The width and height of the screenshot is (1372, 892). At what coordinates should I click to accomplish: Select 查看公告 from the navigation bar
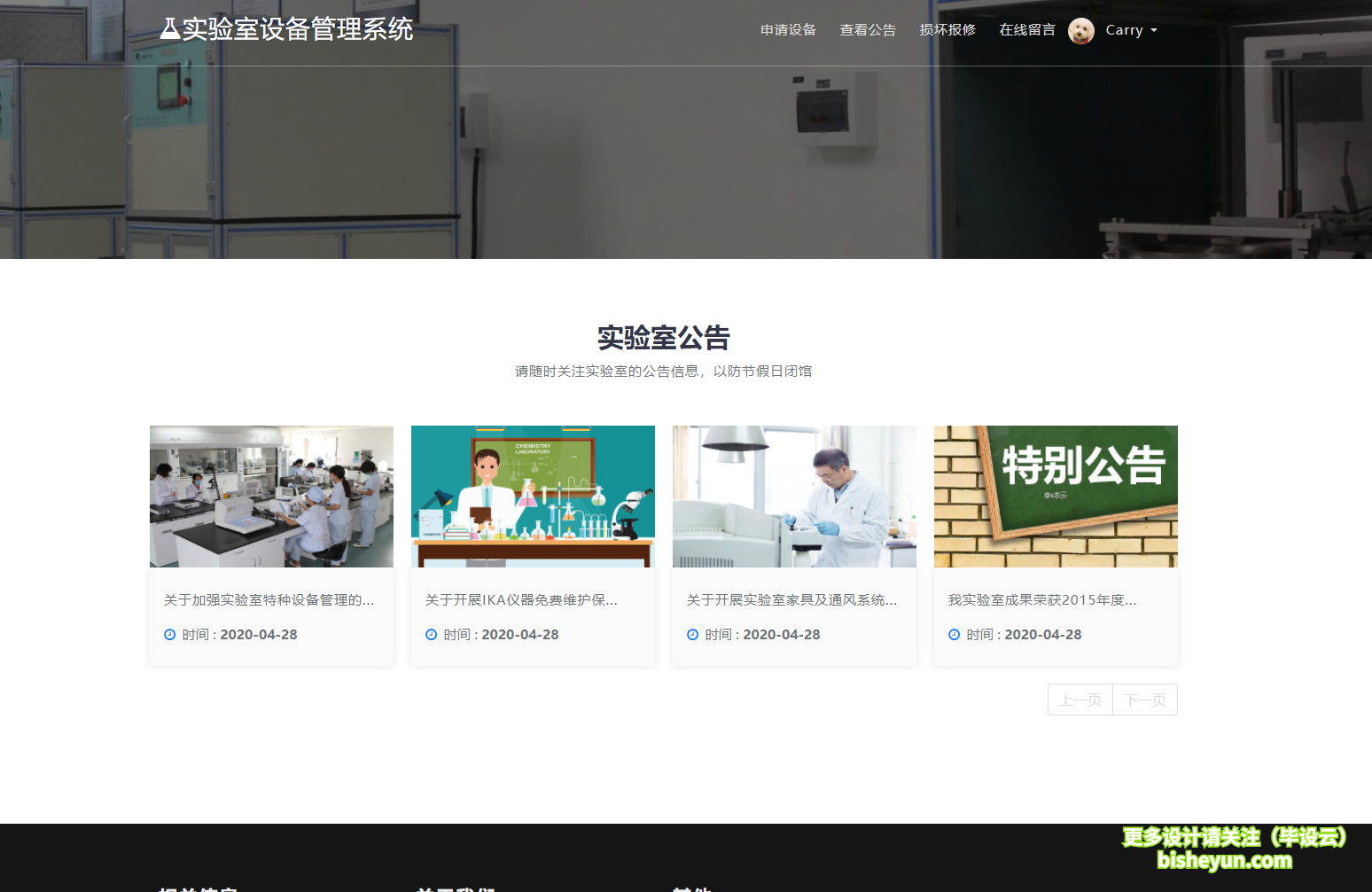(x=868, y=29)
